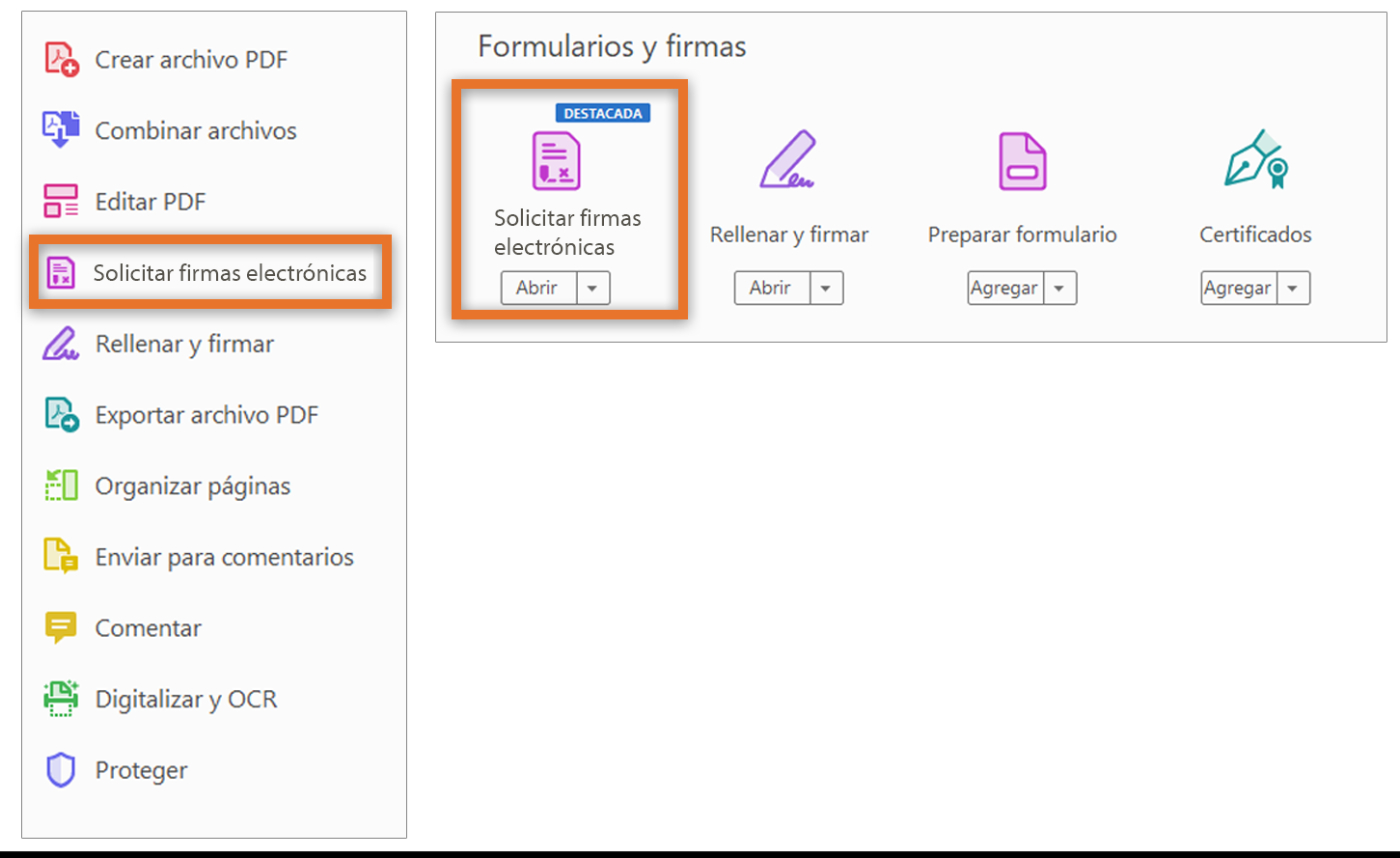Viewport: 1400px width, 858px height.
Task: Click the Certificados pen icon
Action: click(x=1255, y=160)
